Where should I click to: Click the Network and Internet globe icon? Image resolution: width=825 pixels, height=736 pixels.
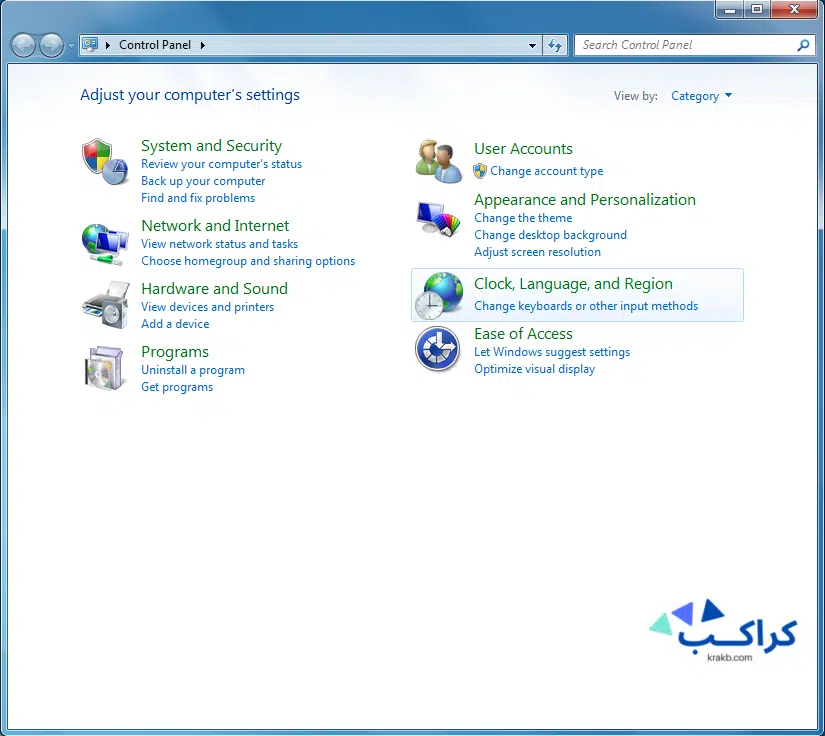tap(105, 244)
